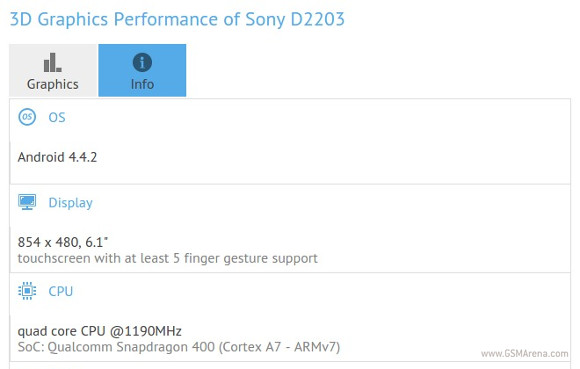This screenshot has width=580, height=369.
Task: Click the circled i Info icon
Action: (x=142, y=62)
